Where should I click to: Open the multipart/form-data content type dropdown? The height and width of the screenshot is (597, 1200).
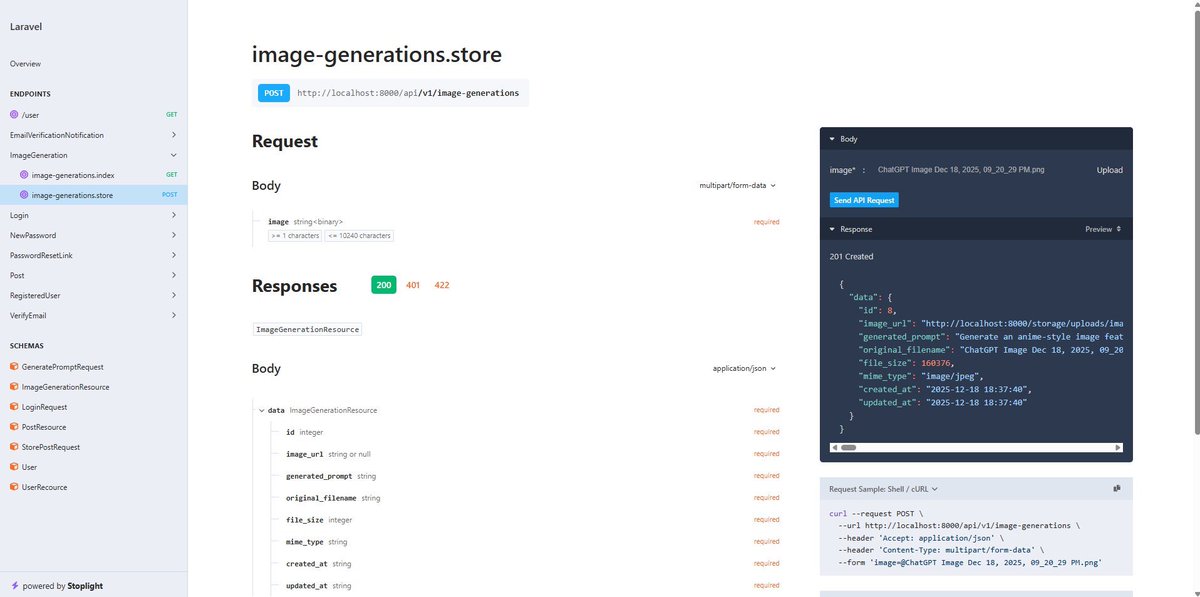pyautogui.click(x=738, y=185)
